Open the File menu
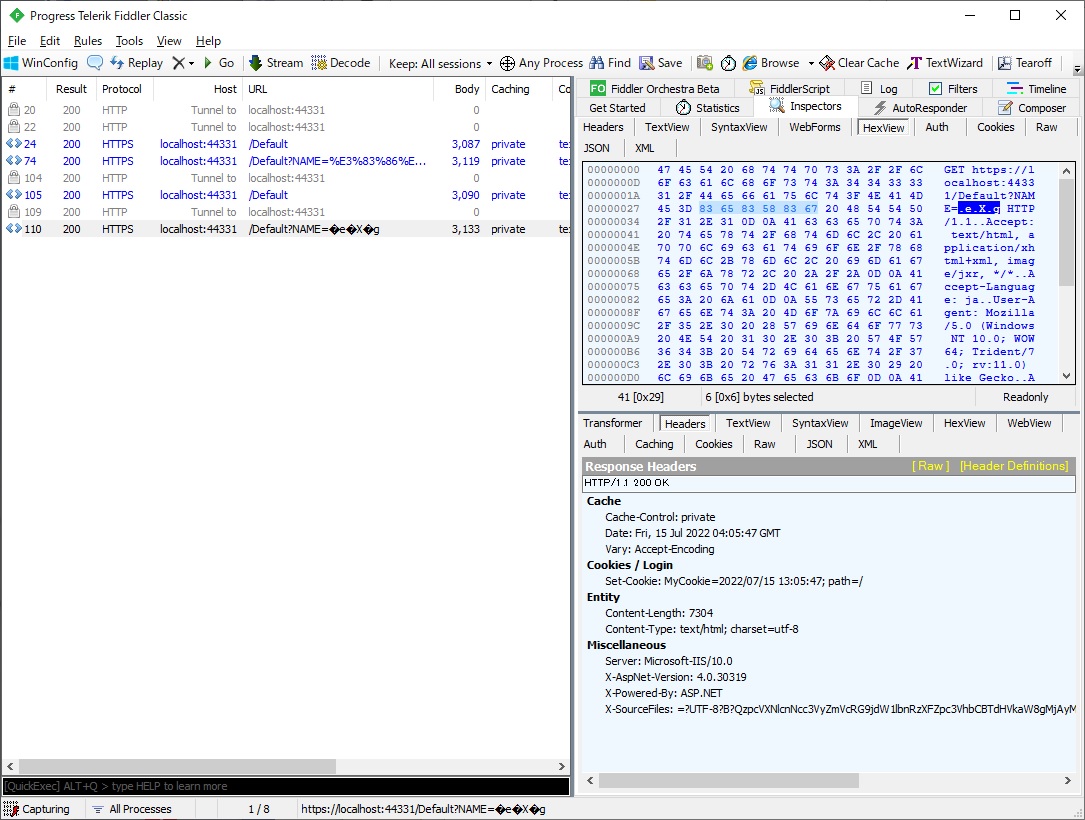The image size is (1085, 820). [x=17, y=41]
